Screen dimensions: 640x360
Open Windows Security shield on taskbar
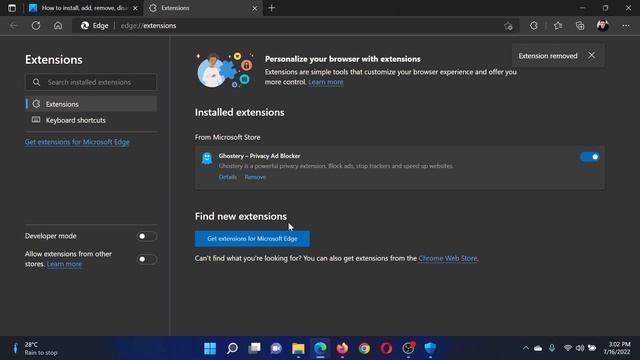coord(431,348)
